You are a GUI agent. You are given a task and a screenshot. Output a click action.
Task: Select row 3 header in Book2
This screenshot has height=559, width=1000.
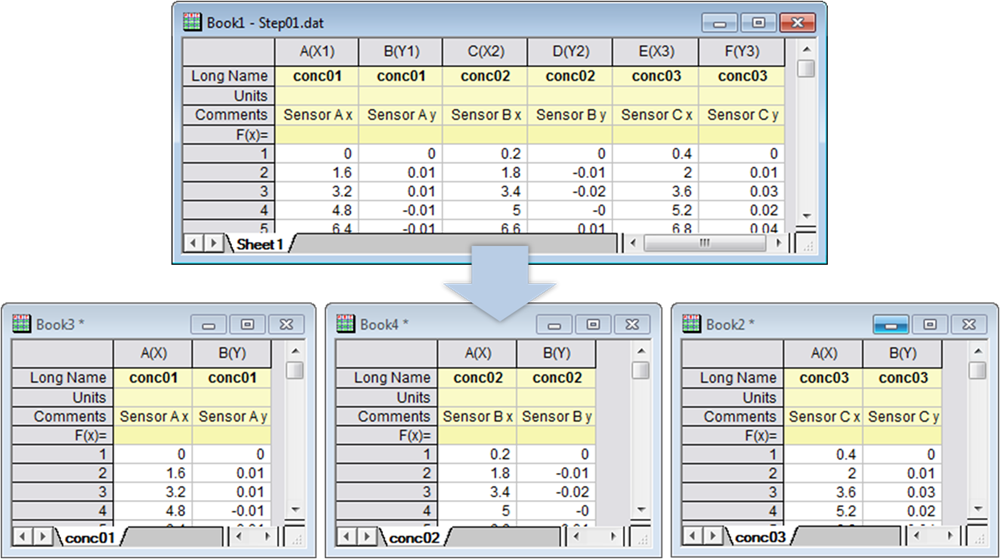[x=732, y=492]
